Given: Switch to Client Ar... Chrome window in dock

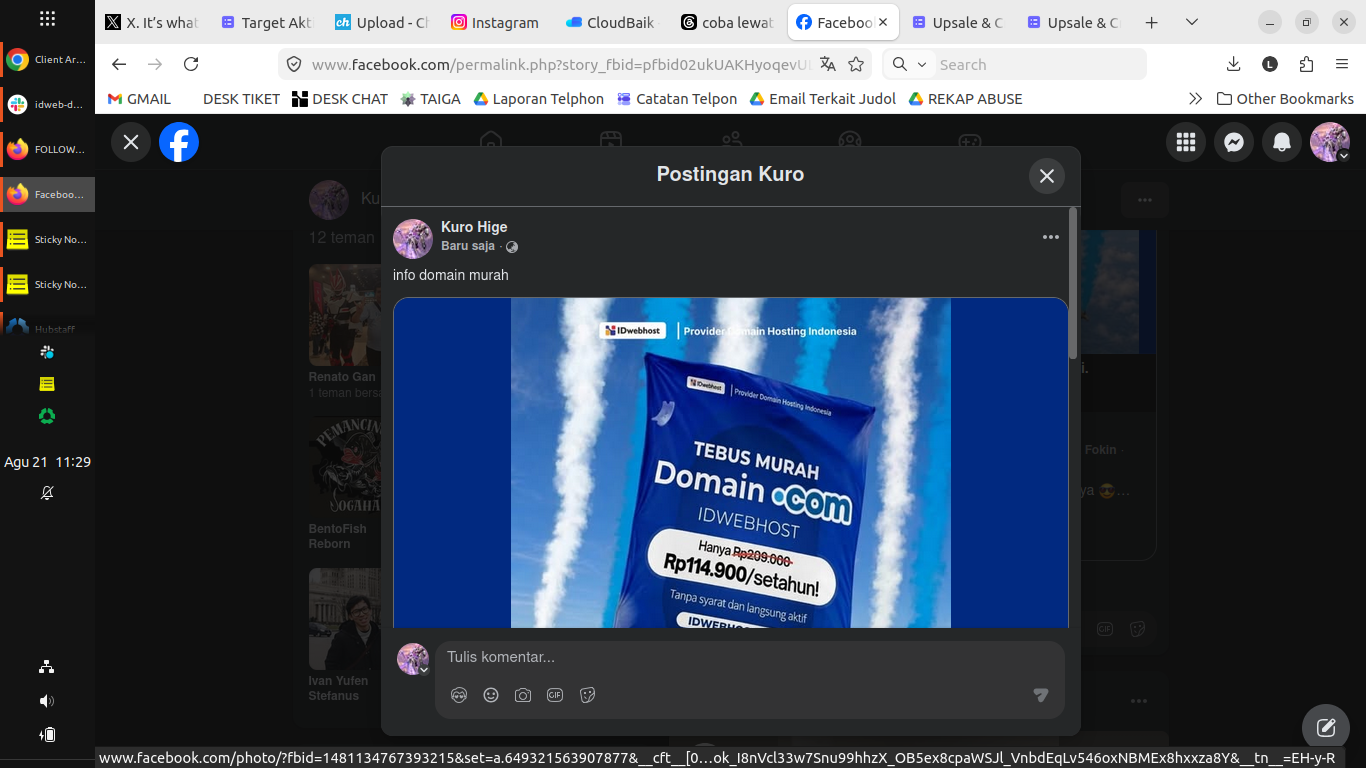Looking at the screenshot, I should (x=47, y=60).
